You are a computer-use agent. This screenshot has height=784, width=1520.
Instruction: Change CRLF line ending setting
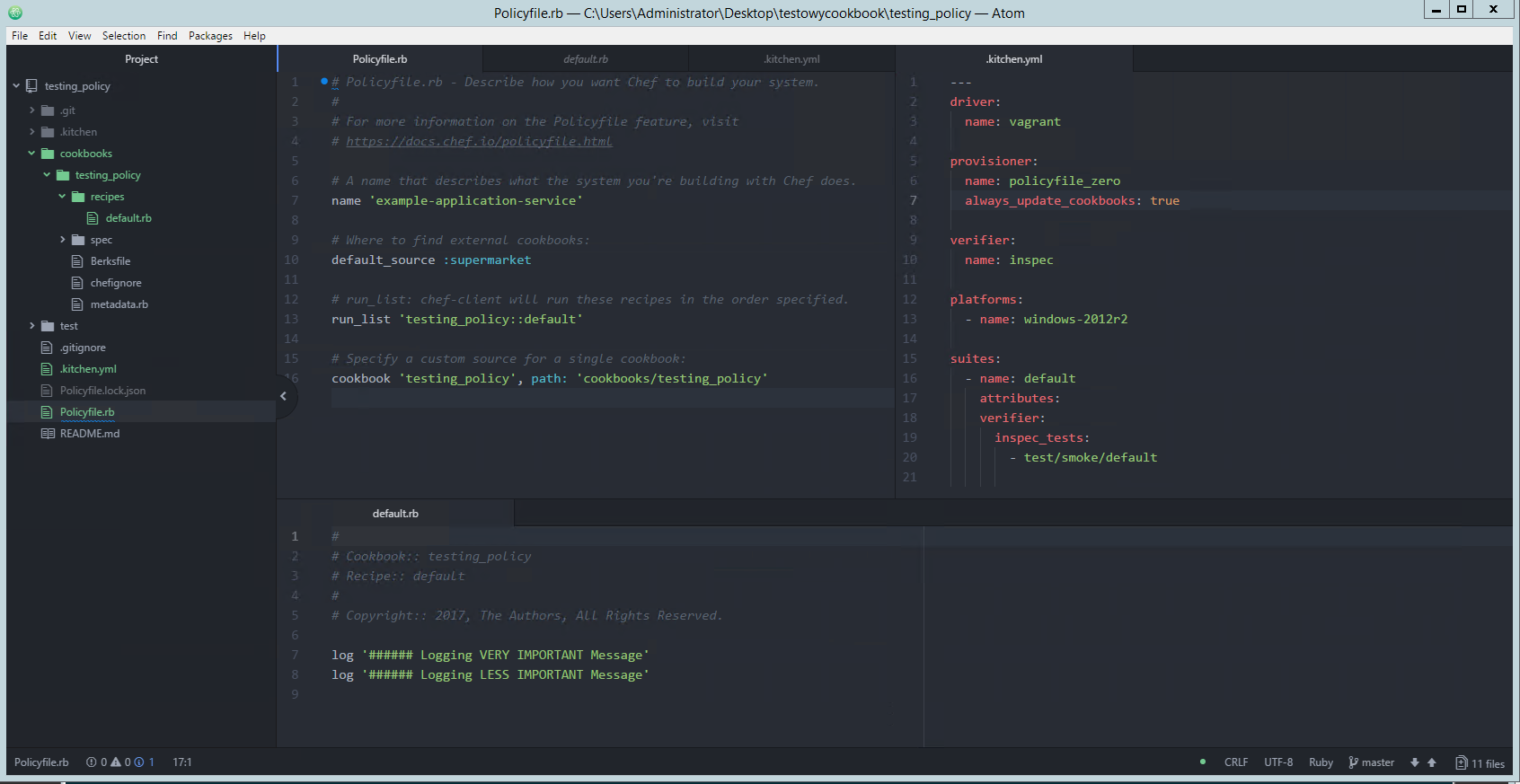1236,762
